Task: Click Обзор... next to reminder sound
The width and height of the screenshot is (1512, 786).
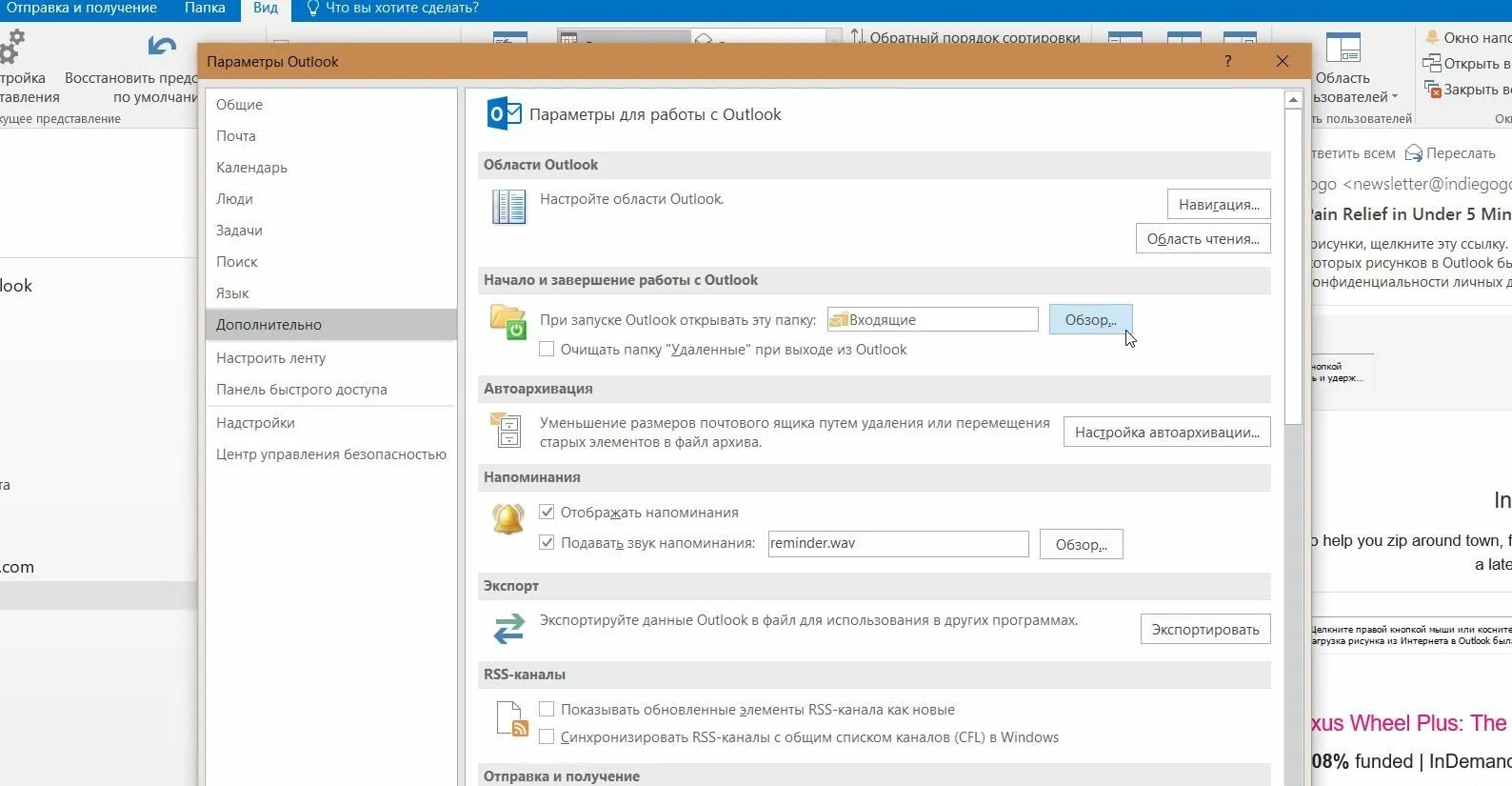Action: pos(1081,545)
